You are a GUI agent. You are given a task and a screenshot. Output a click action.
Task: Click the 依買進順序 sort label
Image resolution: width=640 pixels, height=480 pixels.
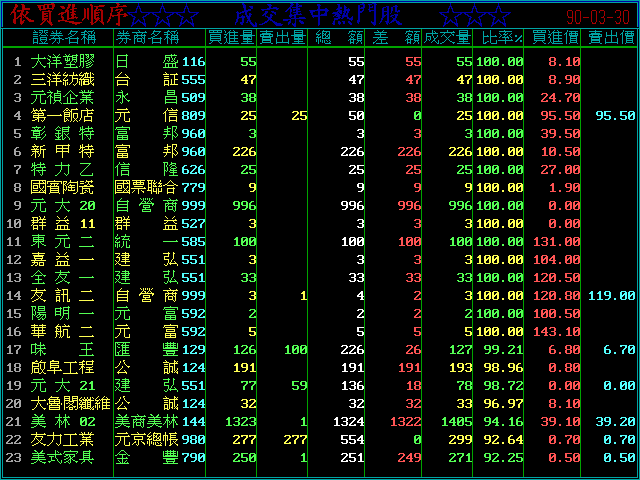tap(67, 15)
